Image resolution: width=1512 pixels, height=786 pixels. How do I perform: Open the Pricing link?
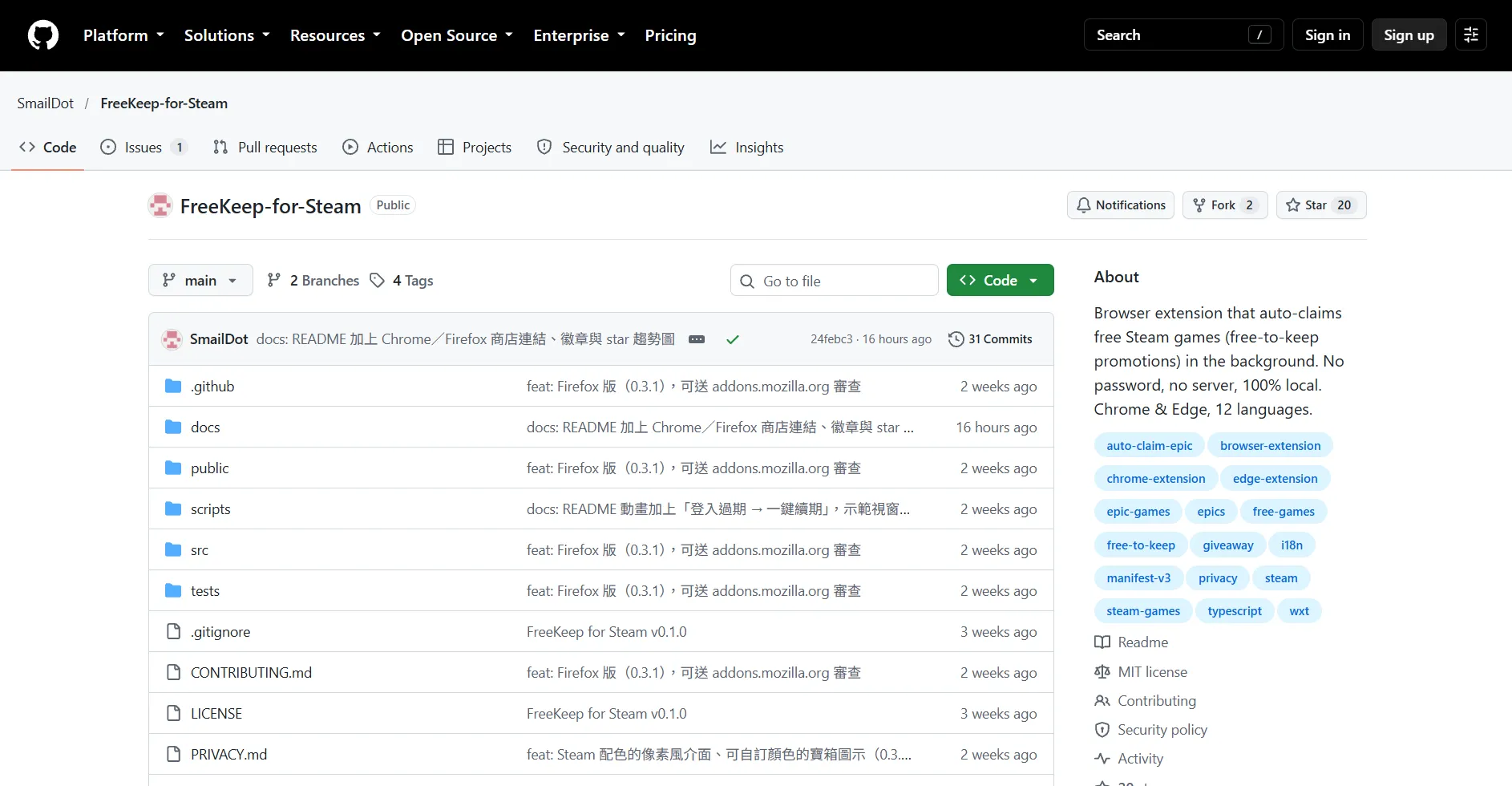670,35
